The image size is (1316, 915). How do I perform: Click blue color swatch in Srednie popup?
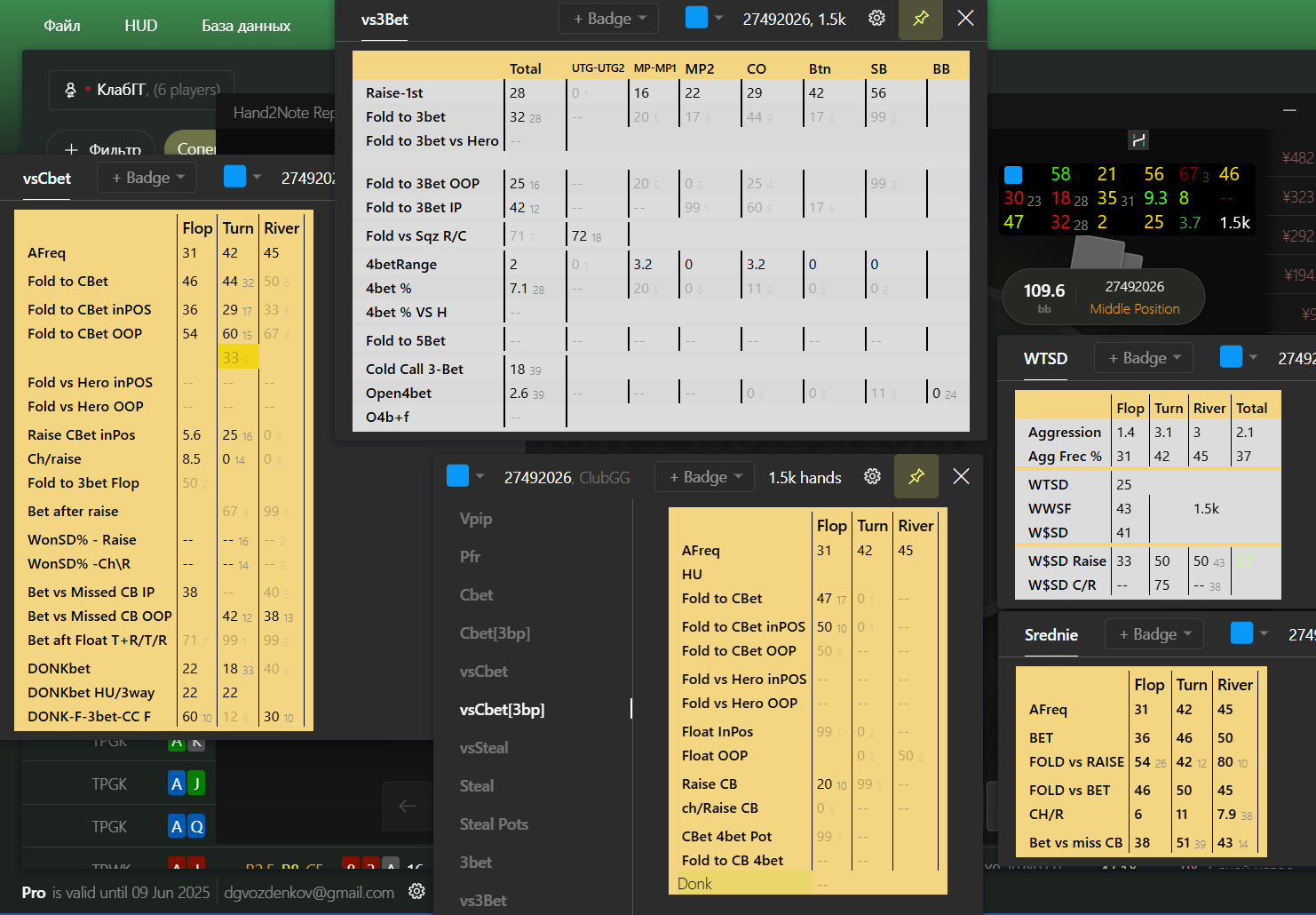1242,633
